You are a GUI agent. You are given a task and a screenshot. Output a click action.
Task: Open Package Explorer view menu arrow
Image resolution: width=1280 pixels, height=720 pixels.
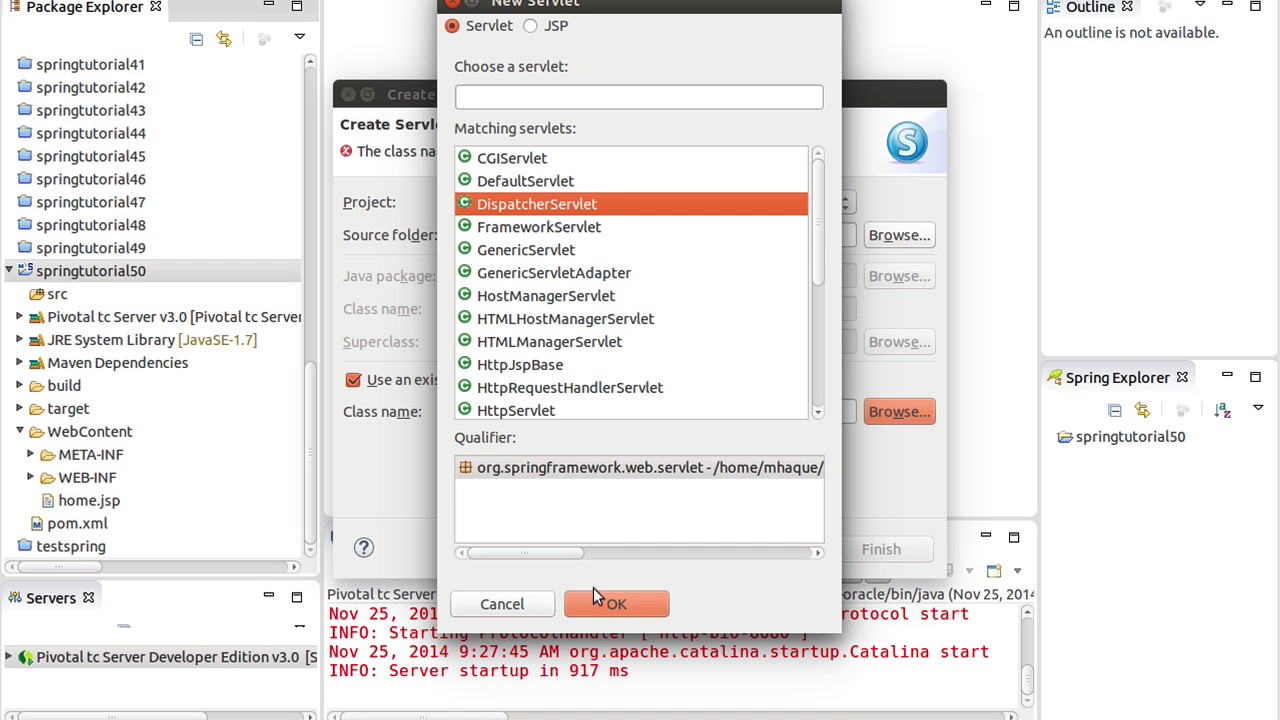click(299, 37)
